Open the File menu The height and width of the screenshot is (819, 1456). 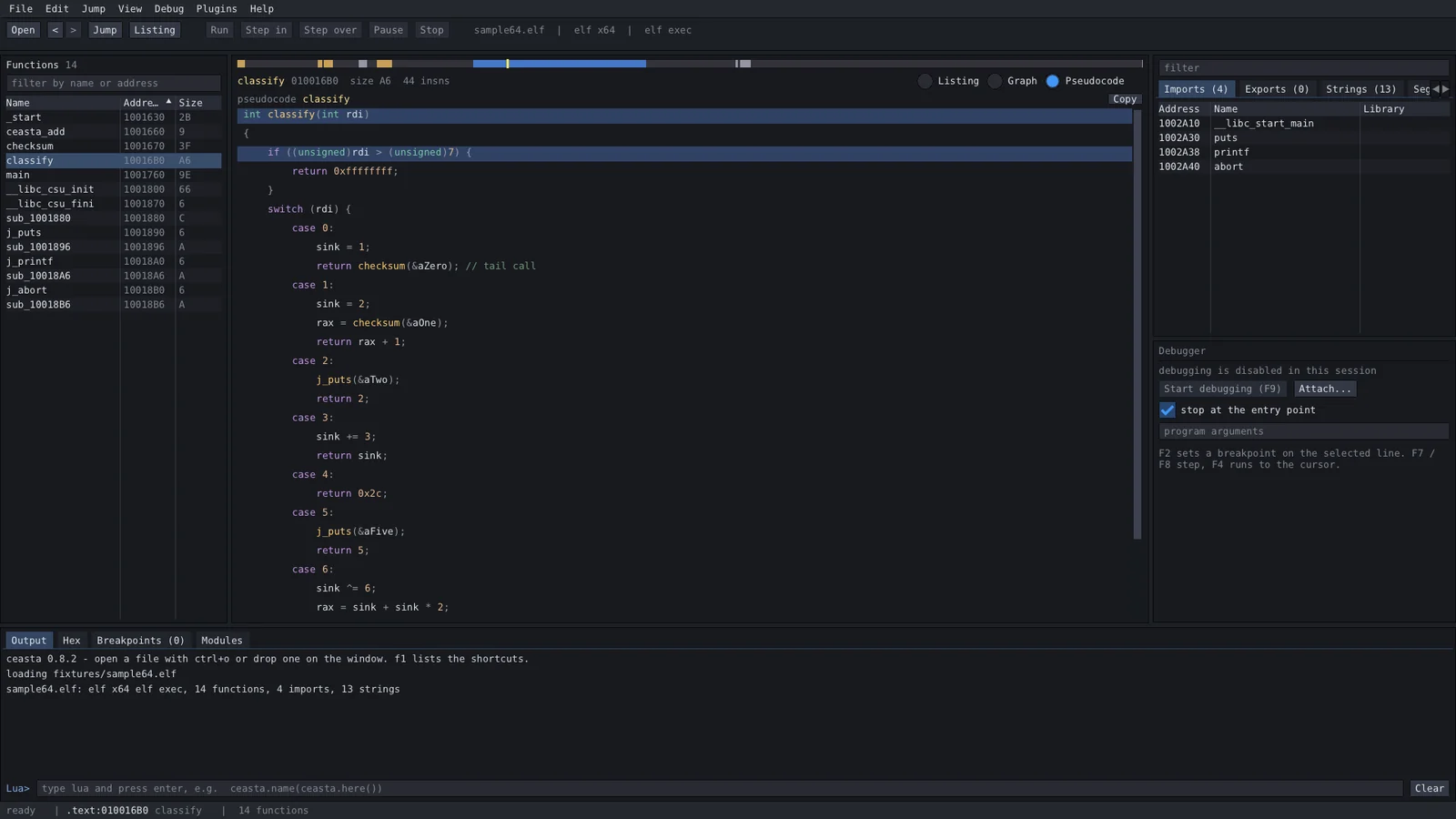pyautogui.click(x=21, y=9)
